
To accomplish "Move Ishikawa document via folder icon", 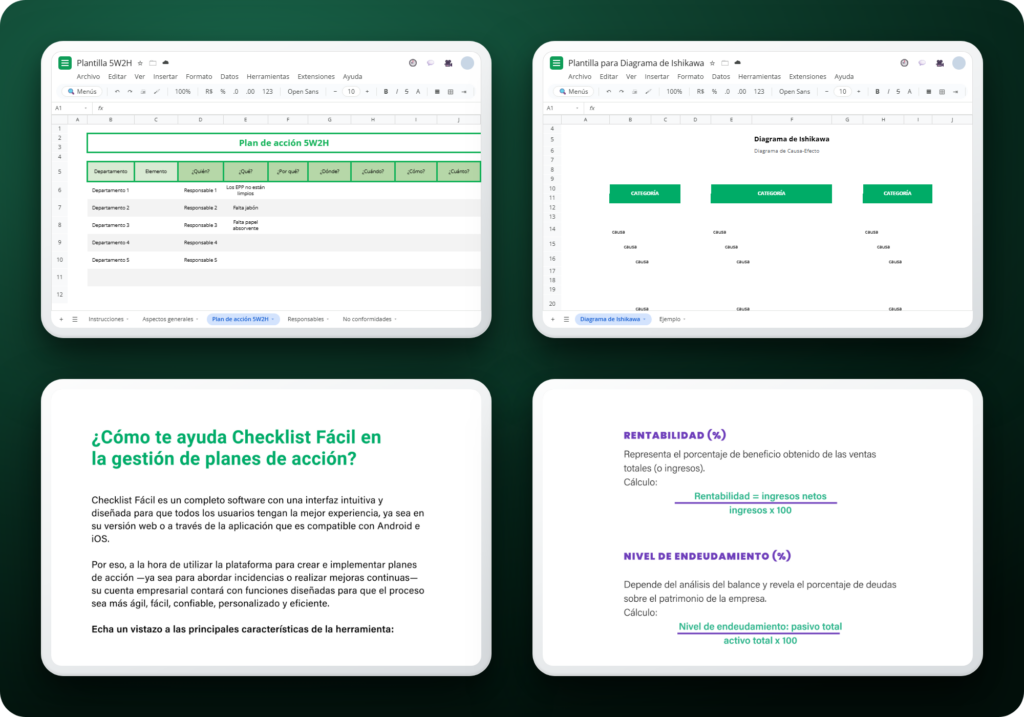I will click(x=725, y=63).
